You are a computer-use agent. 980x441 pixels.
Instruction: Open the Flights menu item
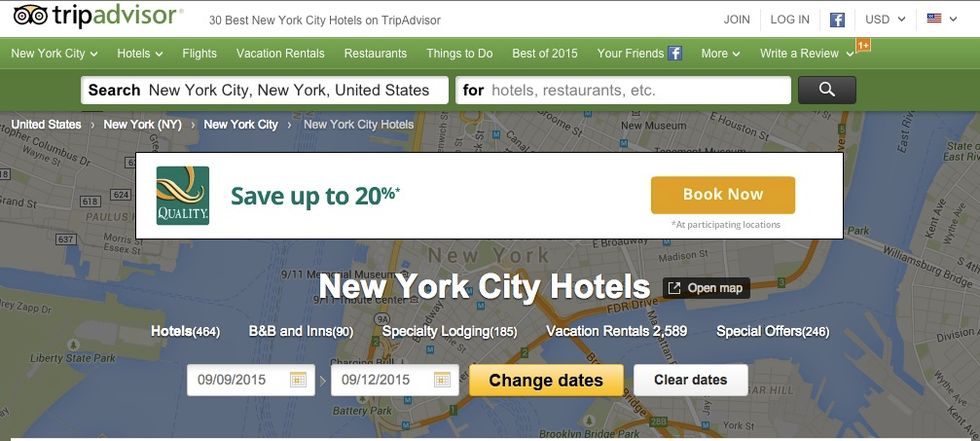(199, 54)
